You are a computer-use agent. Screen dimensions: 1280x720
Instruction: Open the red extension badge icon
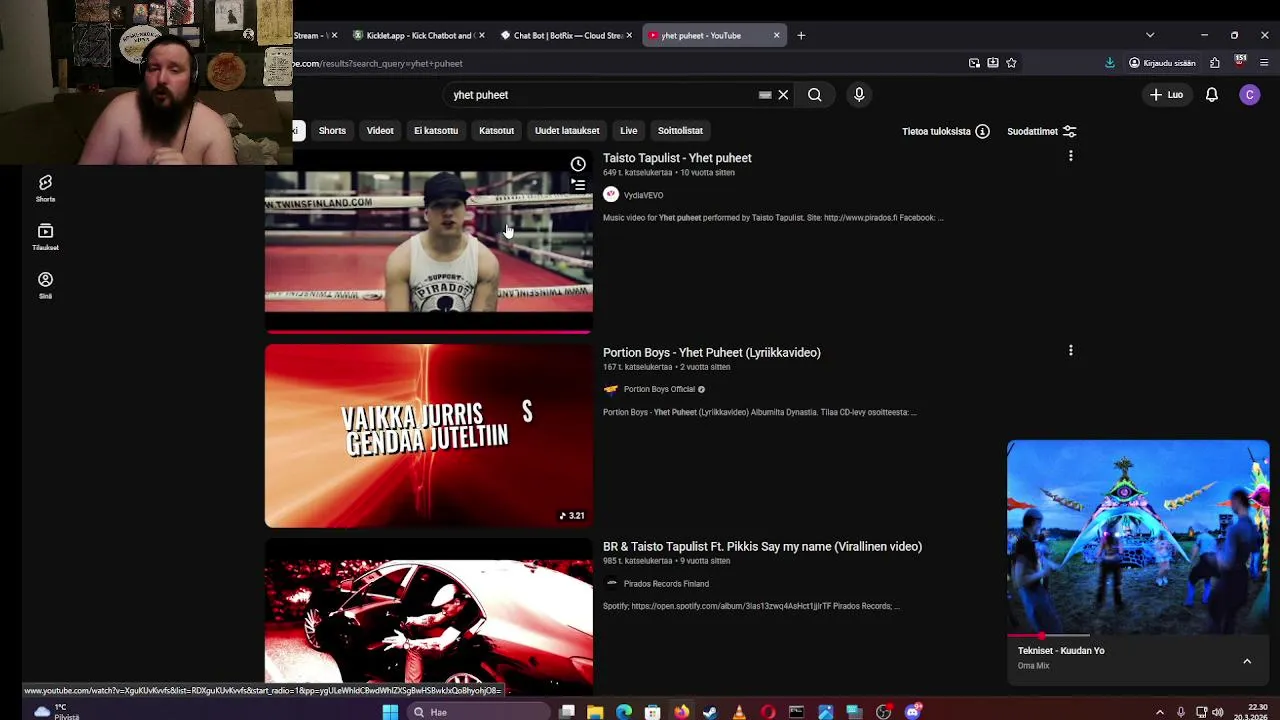(x=1240, y=62)
